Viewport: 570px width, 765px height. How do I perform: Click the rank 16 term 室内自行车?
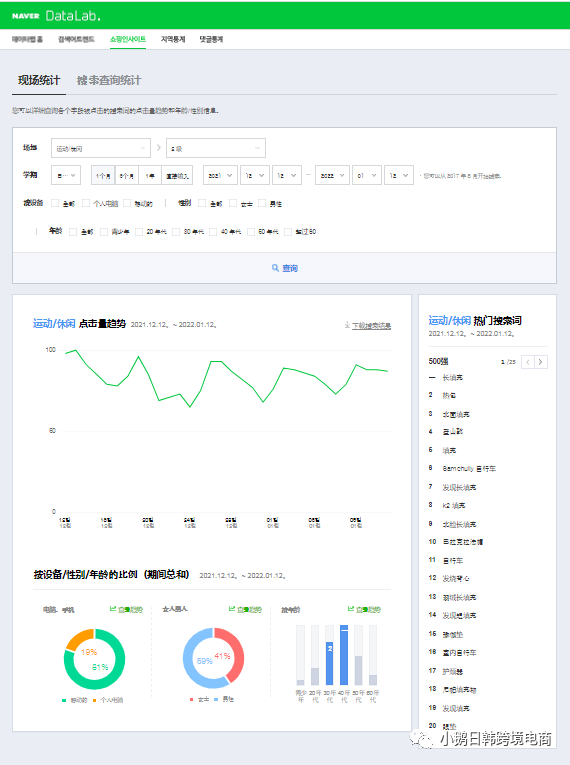[x=459, y=652]
